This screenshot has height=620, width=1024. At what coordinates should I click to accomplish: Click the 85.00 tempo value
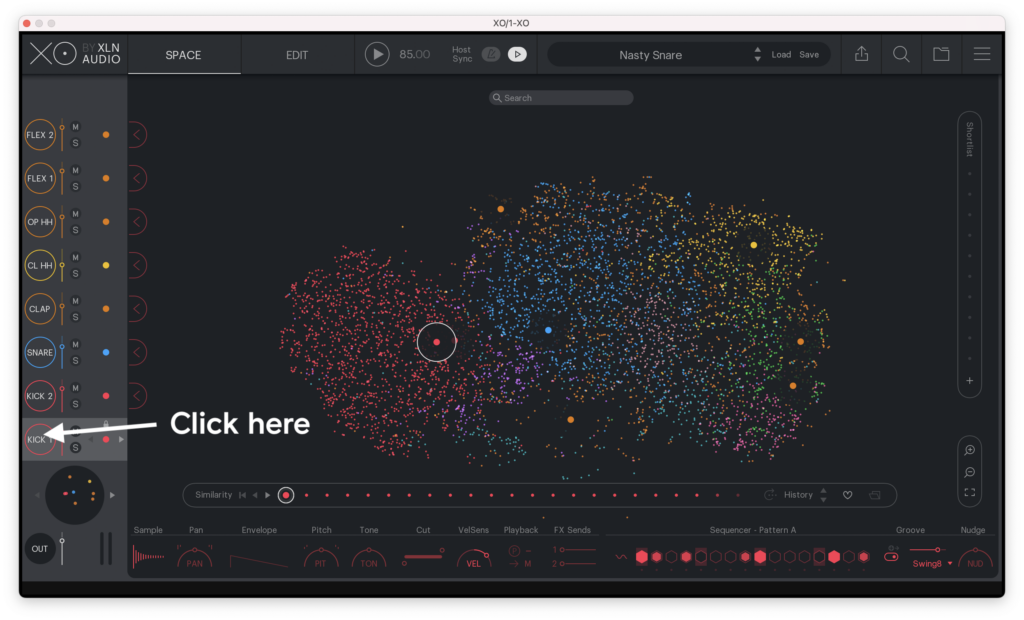[x=415, y=54]
